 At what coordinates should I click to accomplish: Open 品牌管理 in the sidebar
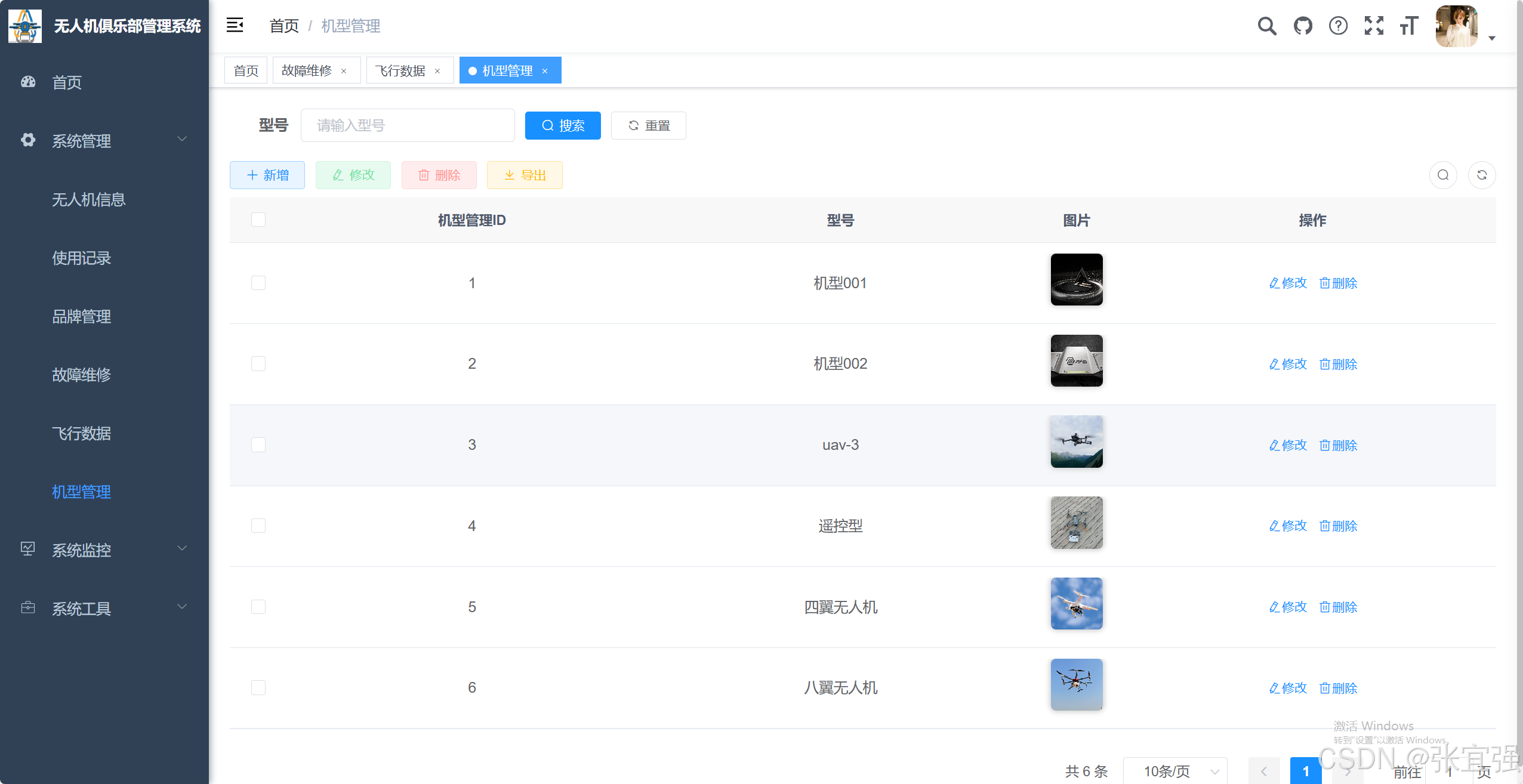click(81, 316)
